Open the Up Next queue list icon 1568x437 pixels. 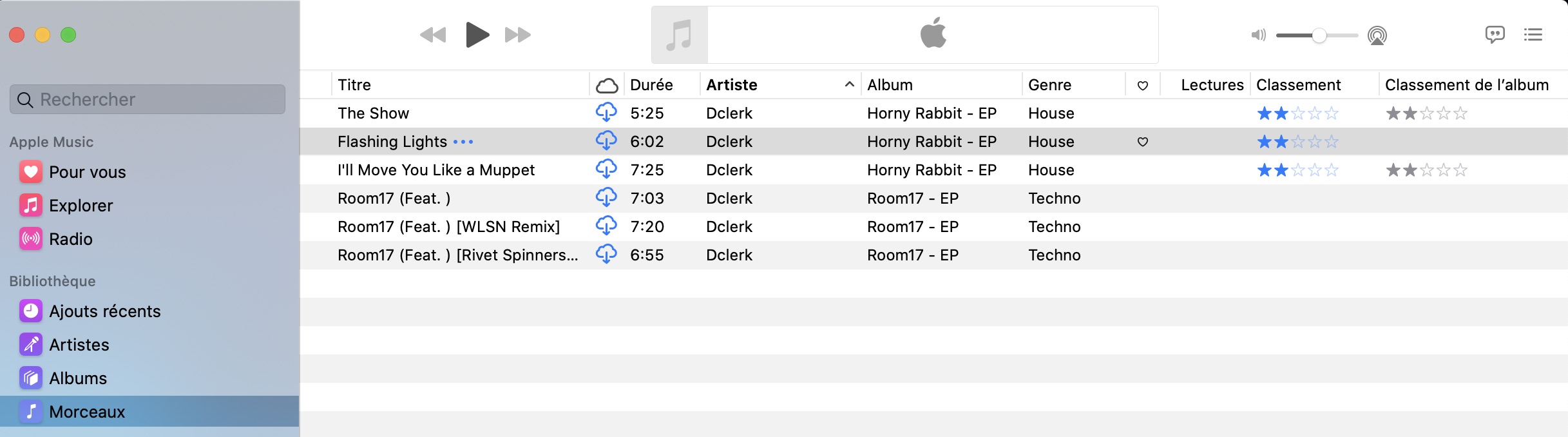[1533, 35]
